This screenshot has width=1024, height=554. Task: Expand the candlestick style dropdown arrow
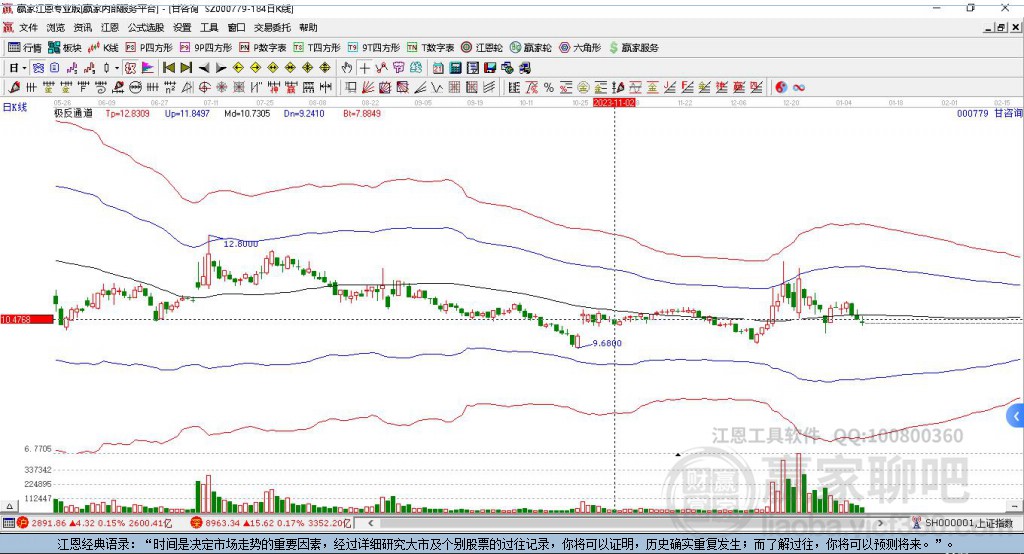coord(117,68)
